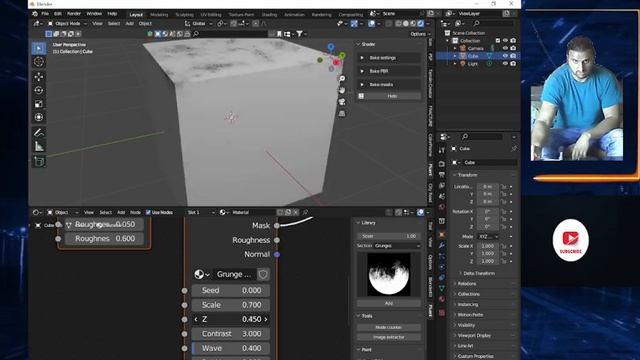
Task: Open the Tool properties tab icon
Action: (442, 150)
